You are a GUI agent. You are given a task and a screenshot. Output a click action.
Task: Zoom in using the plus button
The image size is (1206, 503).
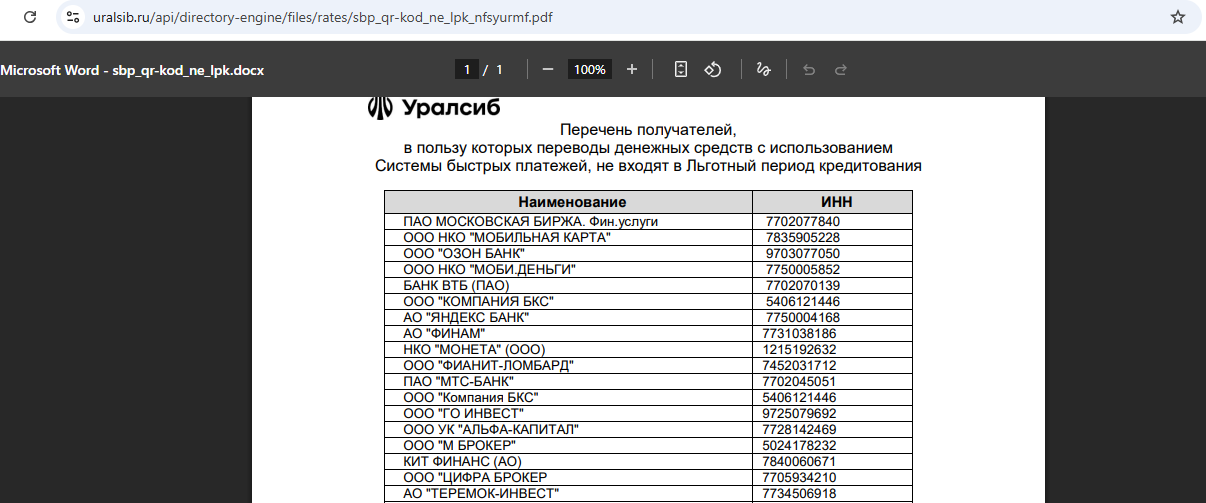(632, 70)
